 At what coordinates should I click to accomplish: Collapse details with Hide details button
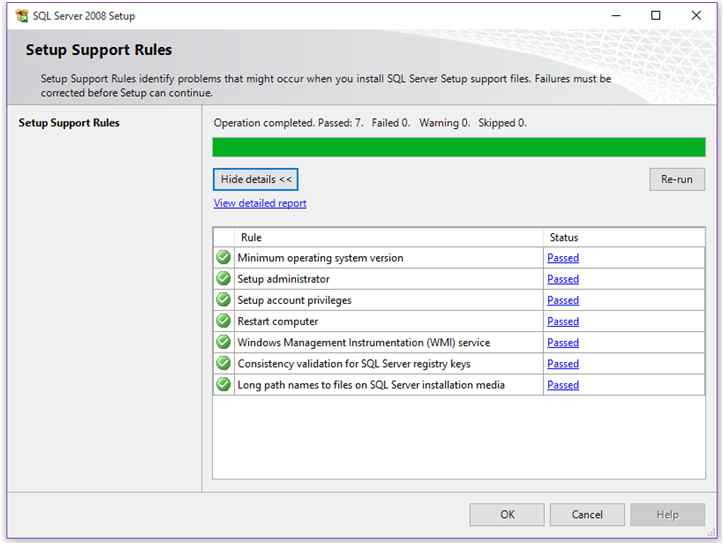tap(255, 179)
